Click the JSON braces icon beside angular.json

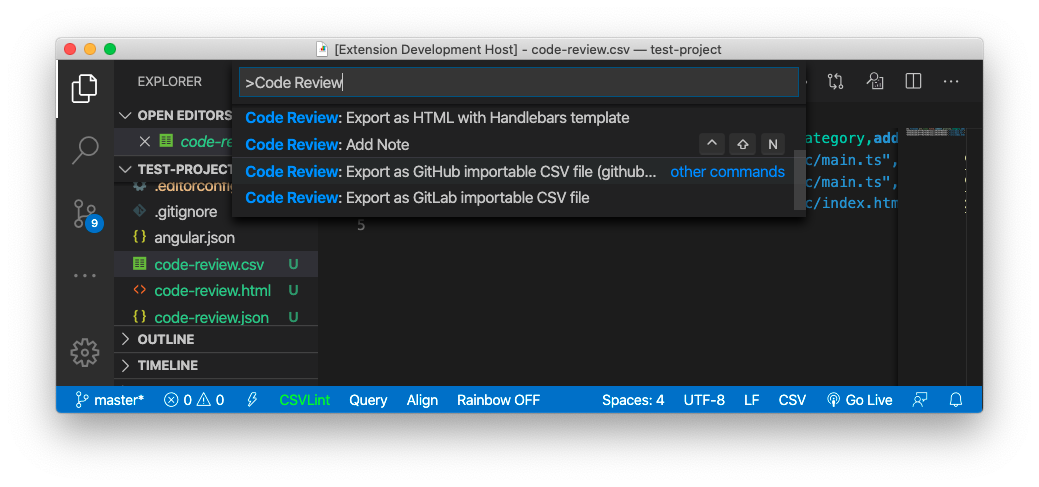pyautogui.click(x=140, y=237)
